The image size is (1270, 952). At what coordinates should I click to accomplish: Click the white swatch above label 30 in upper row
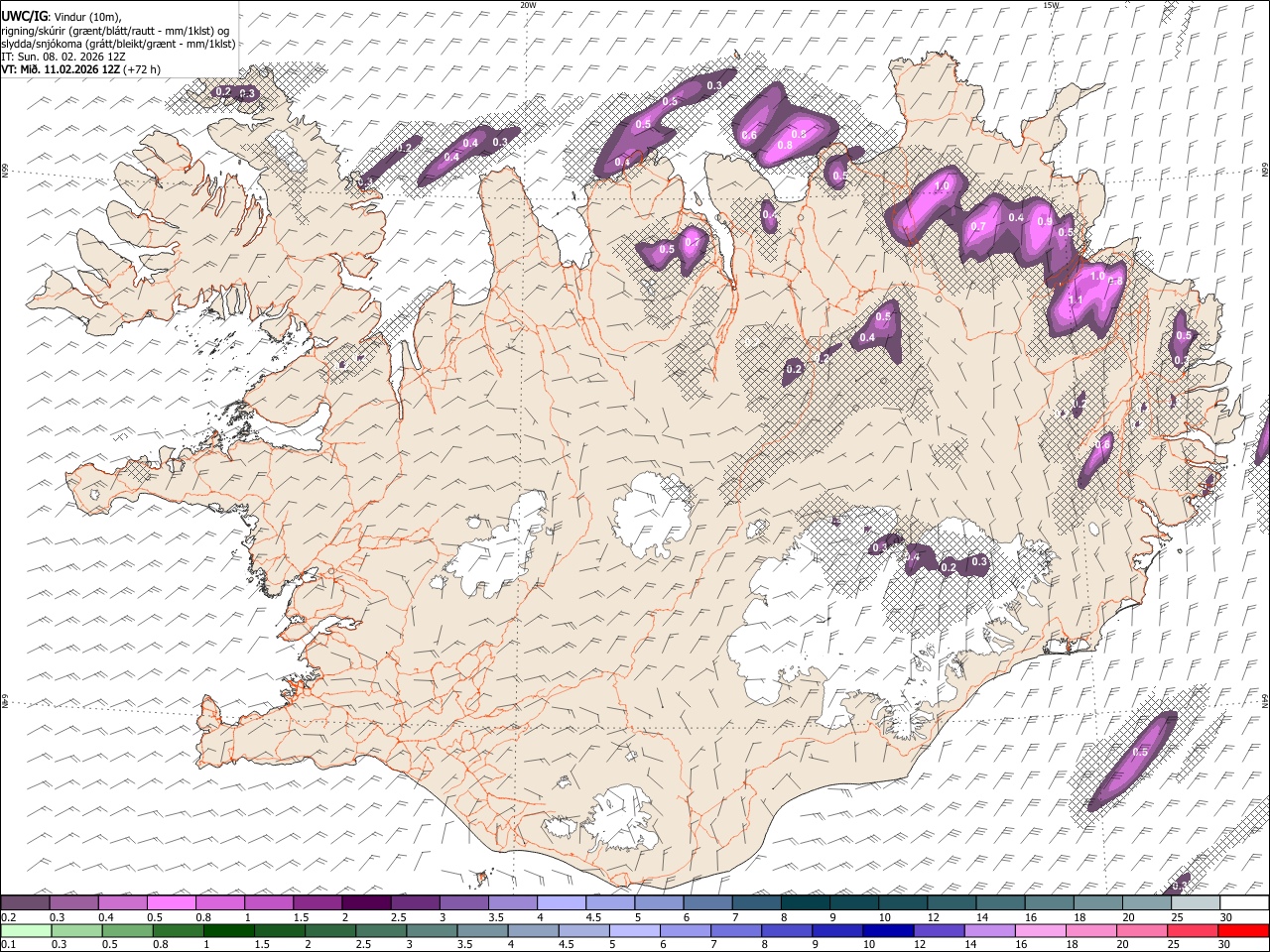1244,903
